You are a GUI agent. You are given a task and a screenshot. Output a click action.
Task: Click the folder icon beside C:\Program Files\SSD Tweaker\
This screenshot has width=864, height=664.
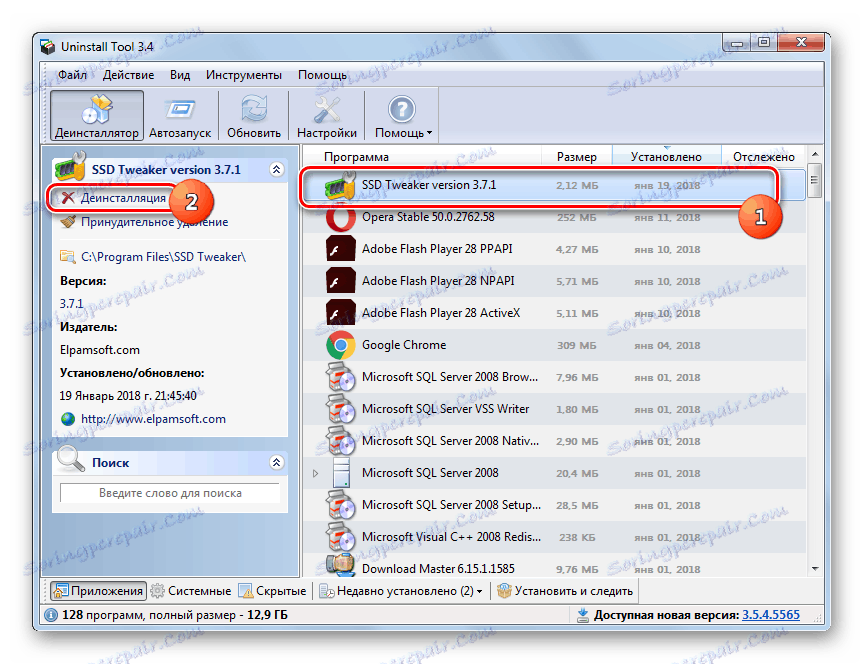pos(68,257)
